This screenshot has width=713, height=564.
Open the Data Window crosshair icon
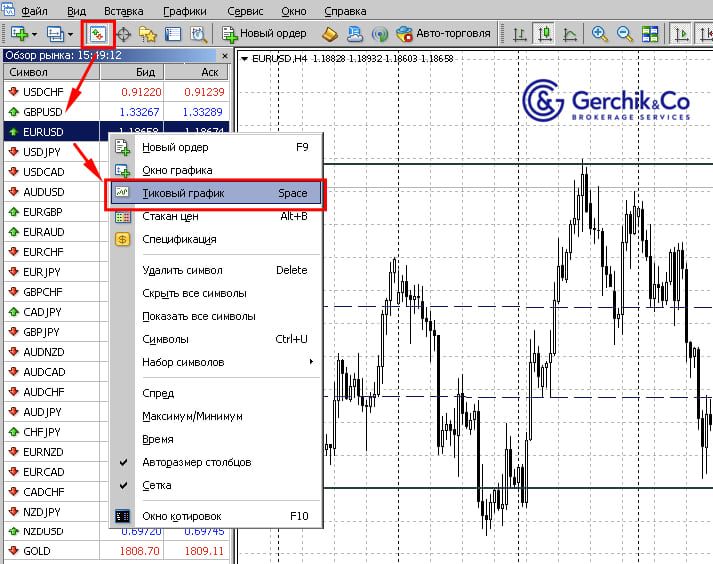(x=125, y=34)
